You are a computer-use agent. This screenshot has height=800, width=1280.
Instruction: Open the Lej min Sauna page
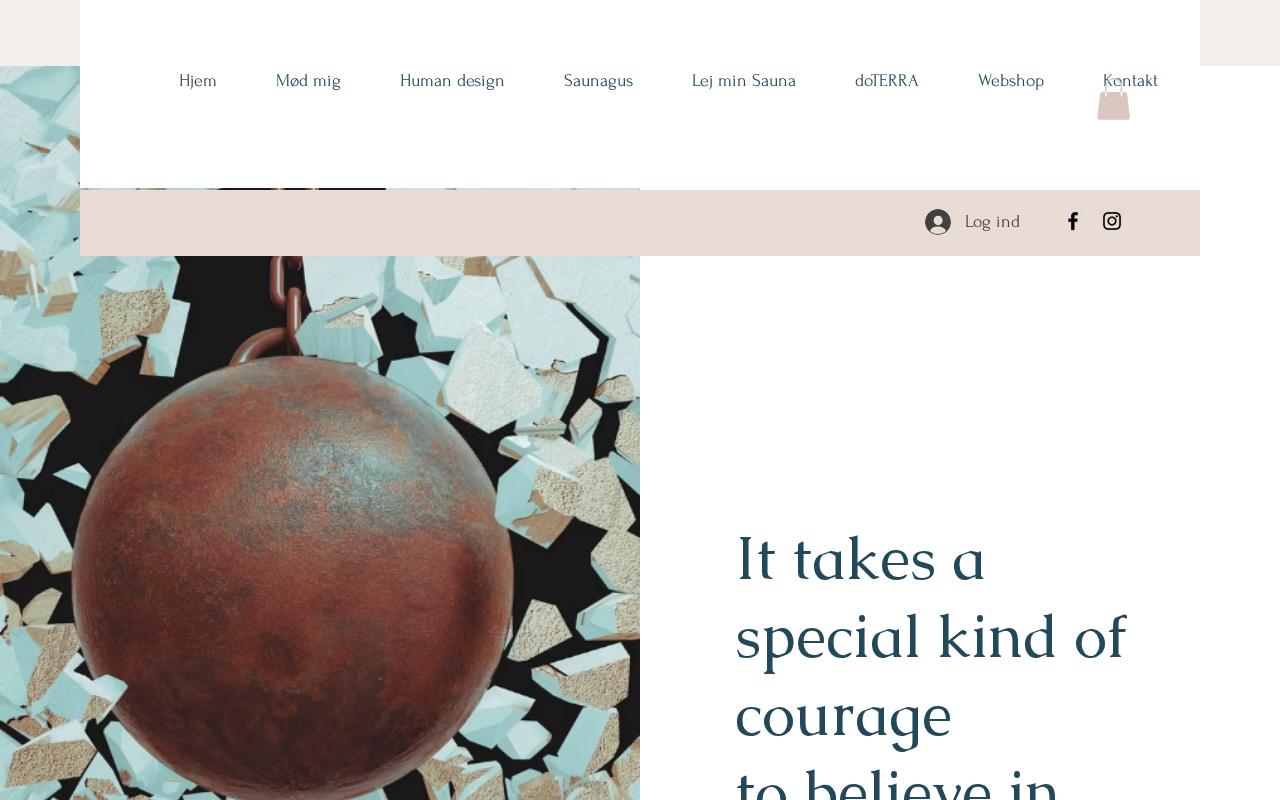[x=744, y=81]
